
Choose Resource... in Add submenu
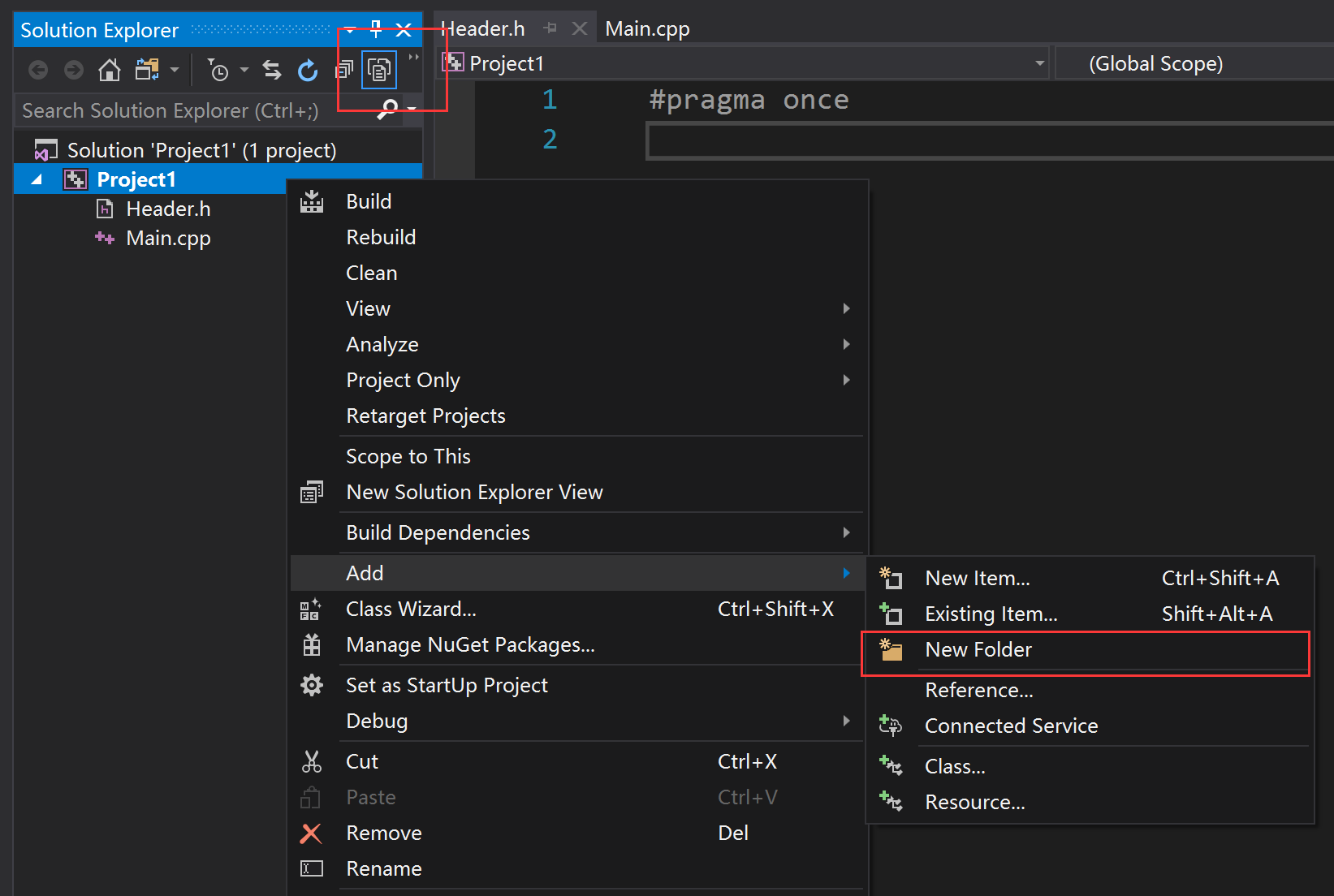coord(1090,802)
